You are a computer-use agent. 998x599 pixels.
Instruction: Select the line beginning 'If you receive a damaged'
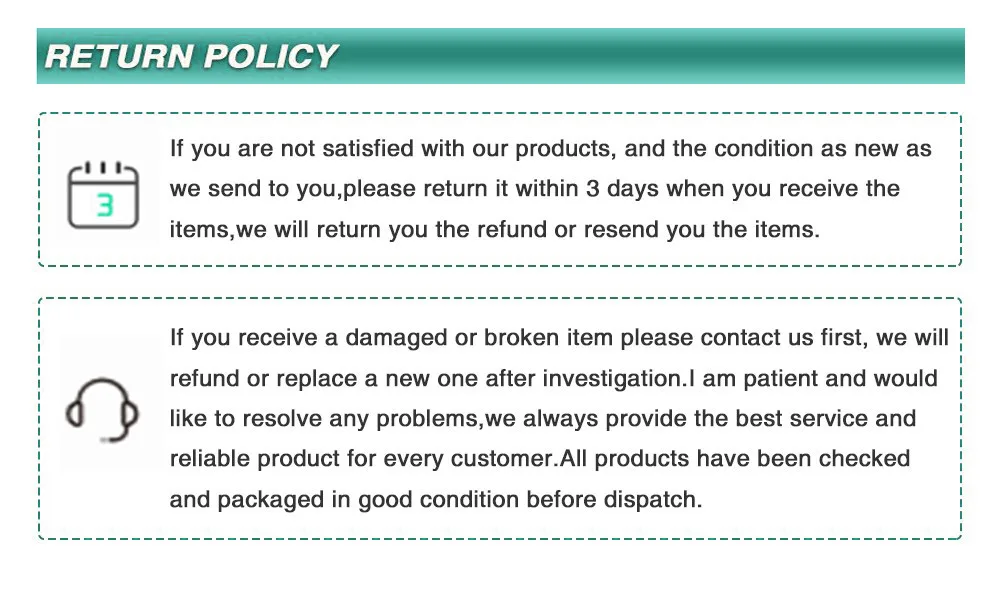(559, 338)
